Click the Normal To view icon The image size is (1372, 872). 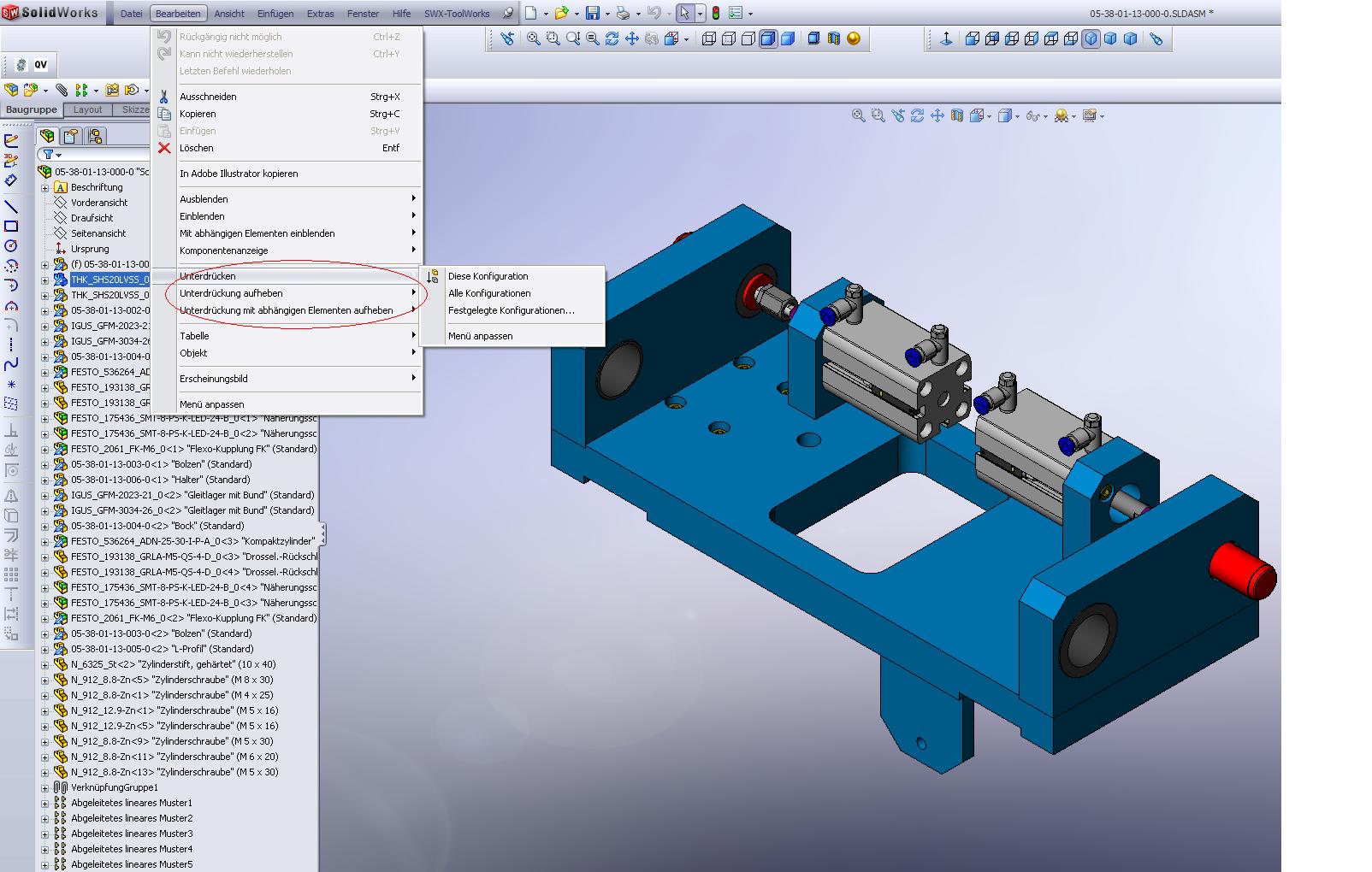point(946,38)
